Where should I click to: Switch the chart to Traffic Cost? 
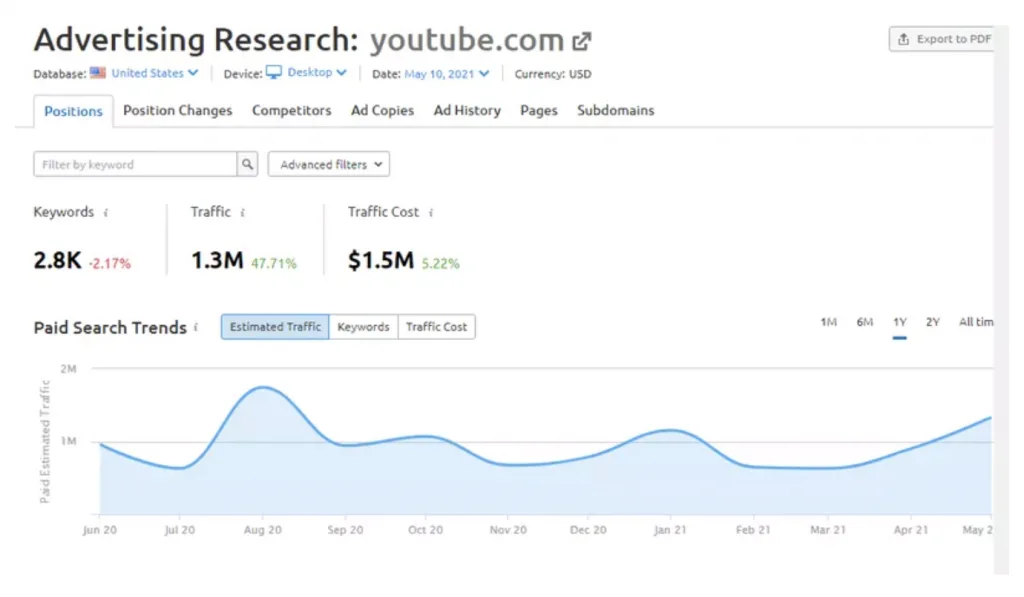coord(436,327)
